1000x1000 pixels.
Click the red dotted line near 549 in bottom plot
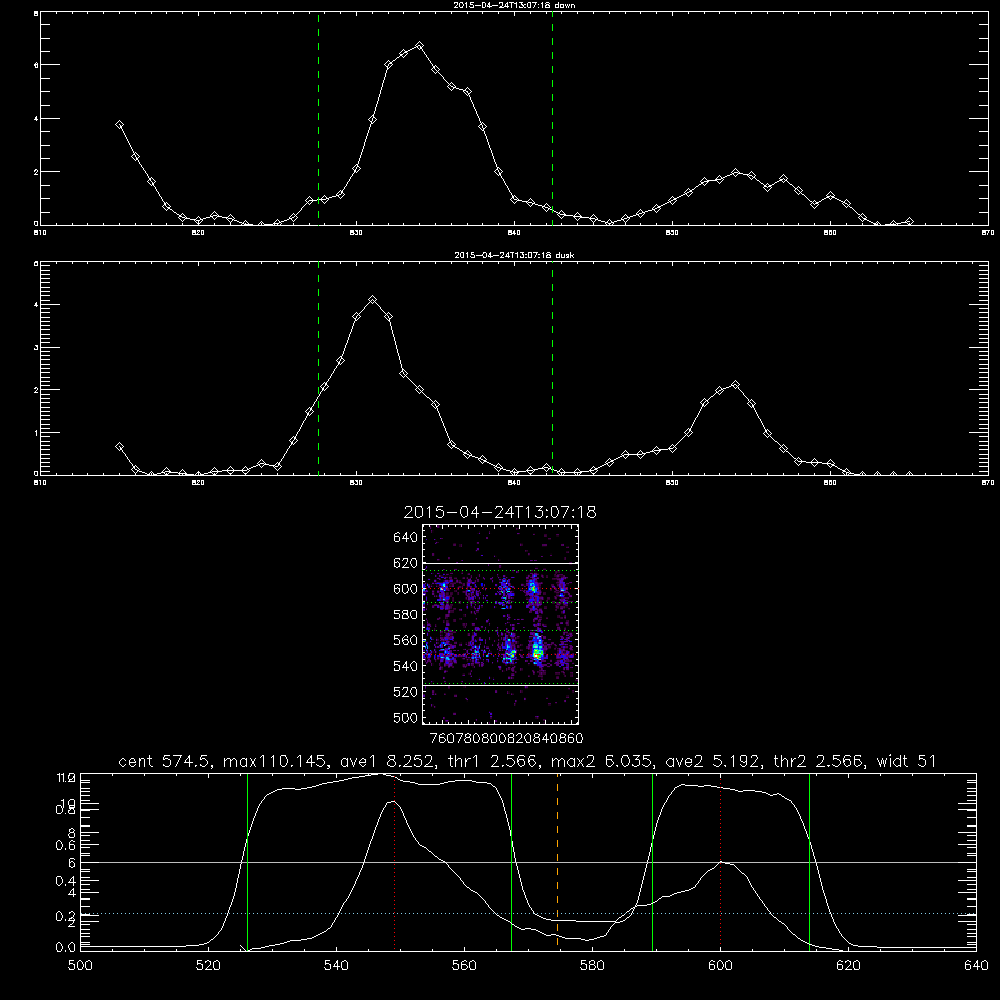pyautogui.click(x=395, y=861)
